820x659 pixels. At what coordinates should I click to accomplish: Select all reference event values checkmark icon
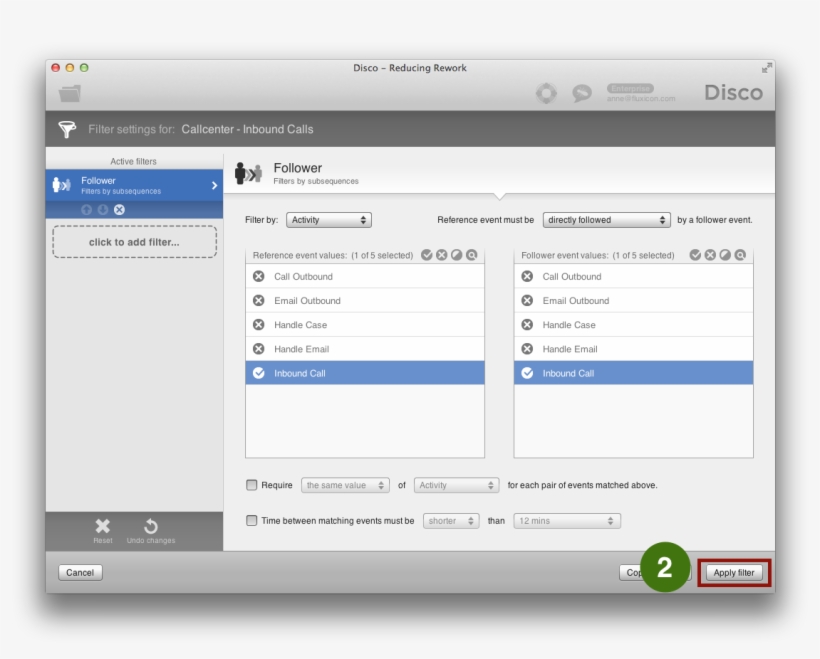[x=427, y=255]
